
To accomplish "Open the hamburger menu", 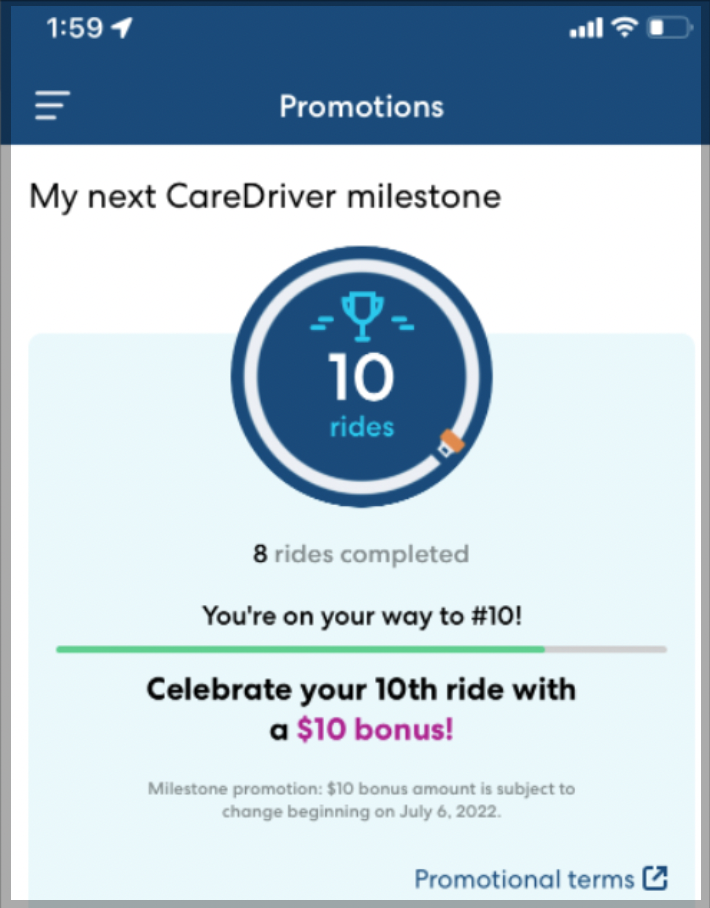I will pos(53,106).
